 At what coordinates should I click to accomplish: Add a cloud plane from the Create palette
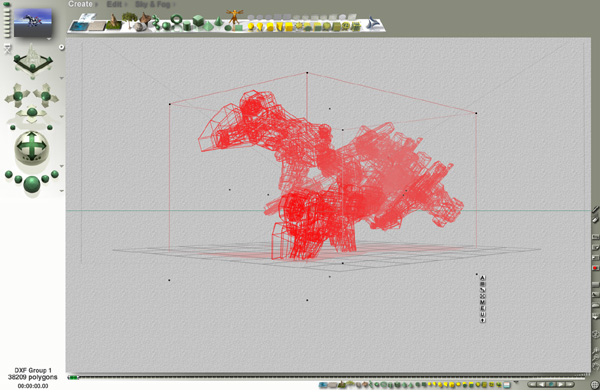click(x=88, y=17)
